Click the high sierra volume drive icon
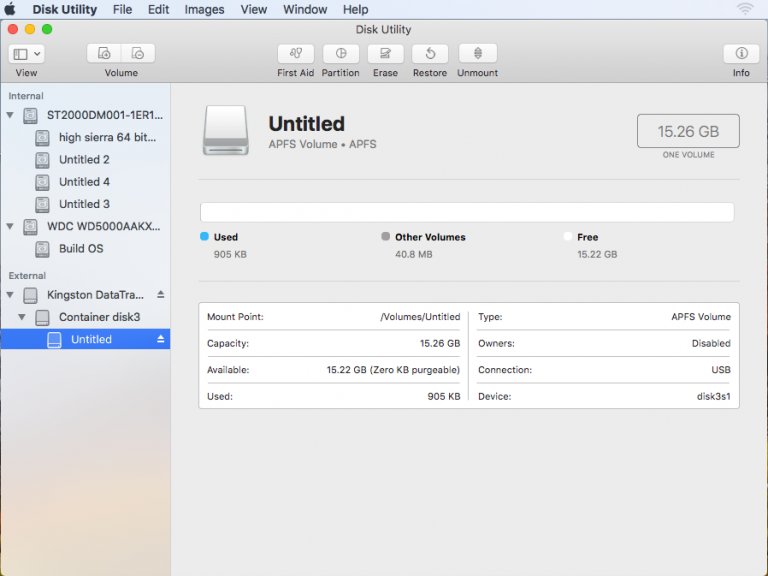 point(43,138)
